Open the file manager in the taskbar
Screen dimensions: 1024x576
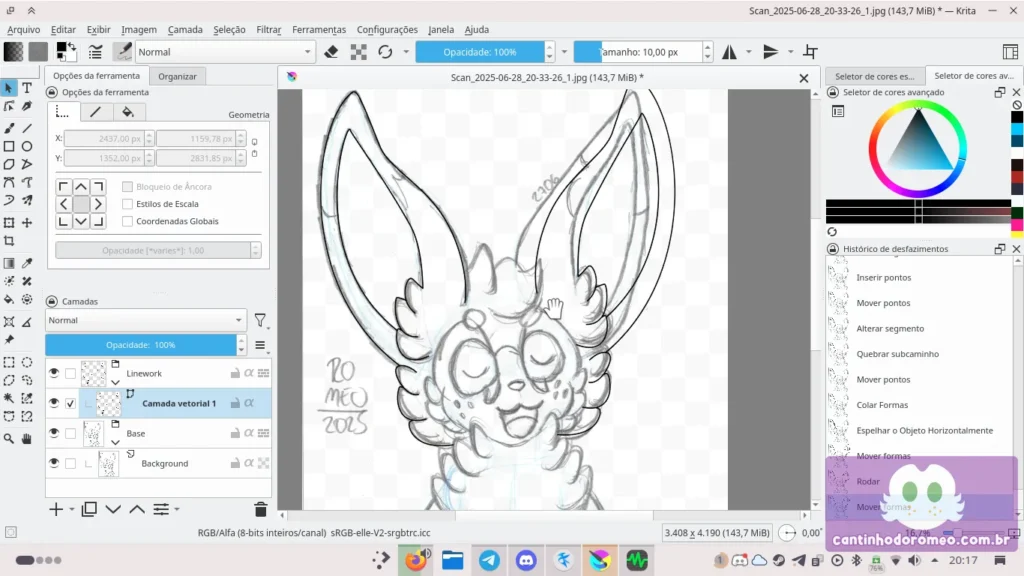tap(453, 560)
